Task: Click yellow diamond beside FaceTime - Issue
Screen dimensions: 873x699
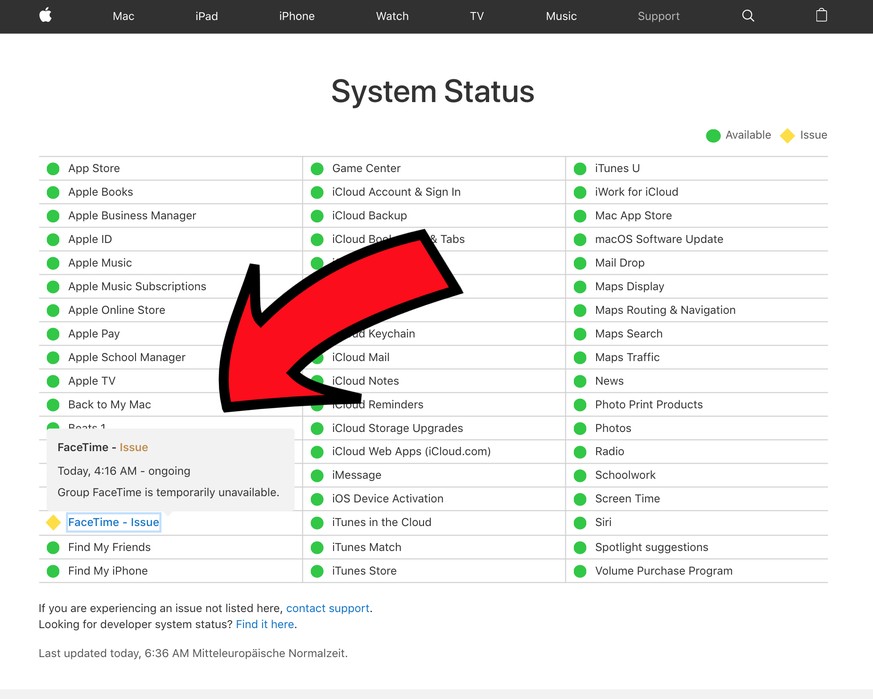Action: [53, 522]
